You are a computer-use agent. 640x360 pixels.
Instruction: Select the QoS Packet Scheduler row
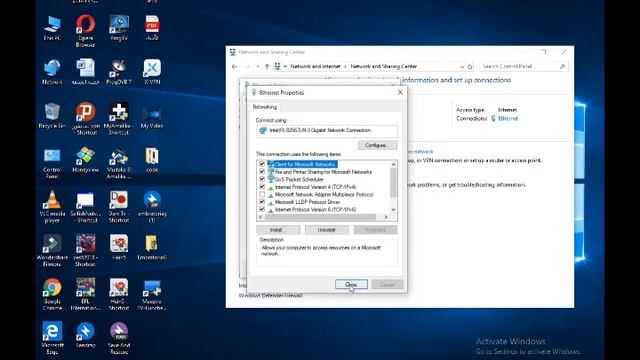tap(299, 180)
